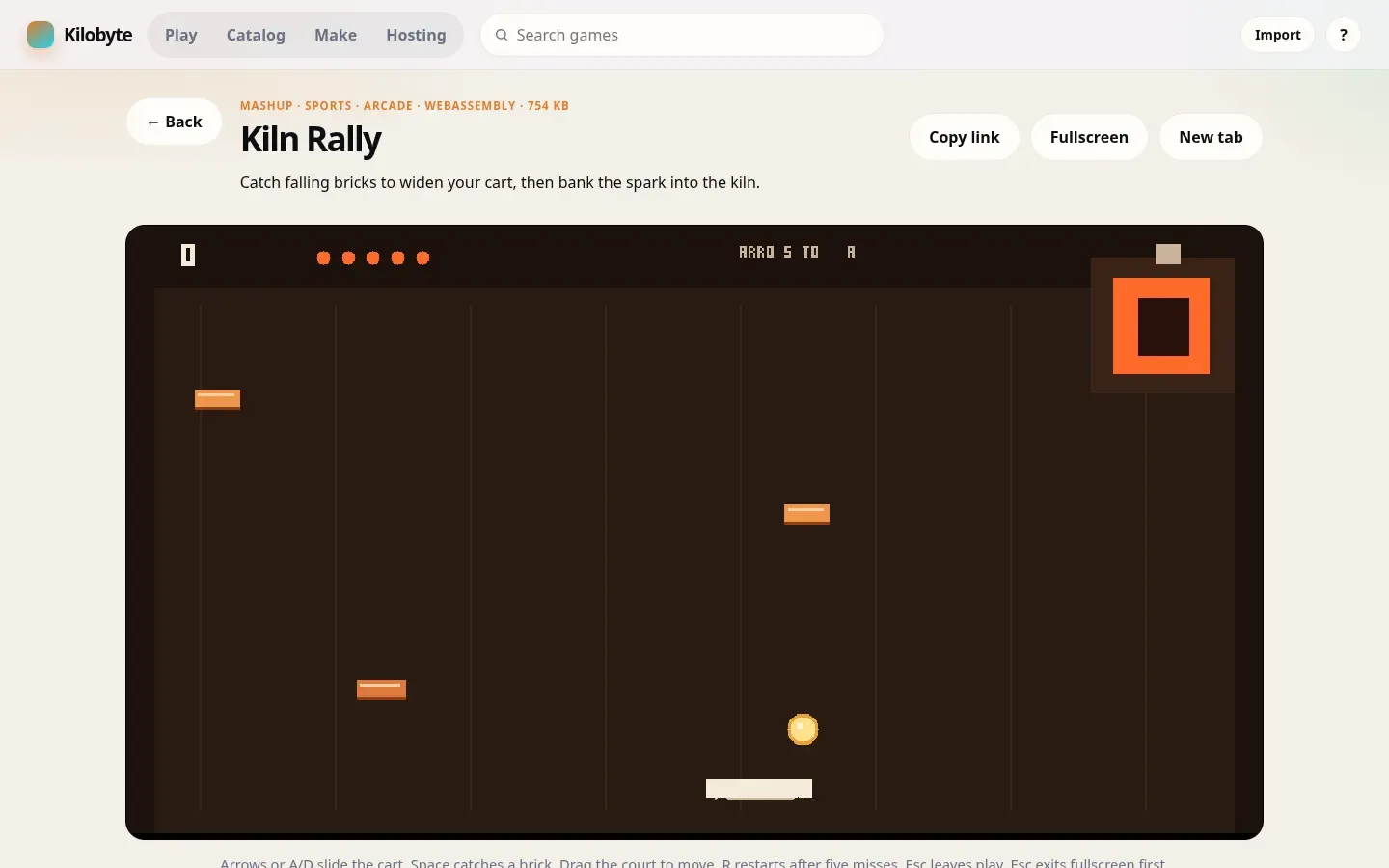Open the game in a New tab

[1211, 137]
